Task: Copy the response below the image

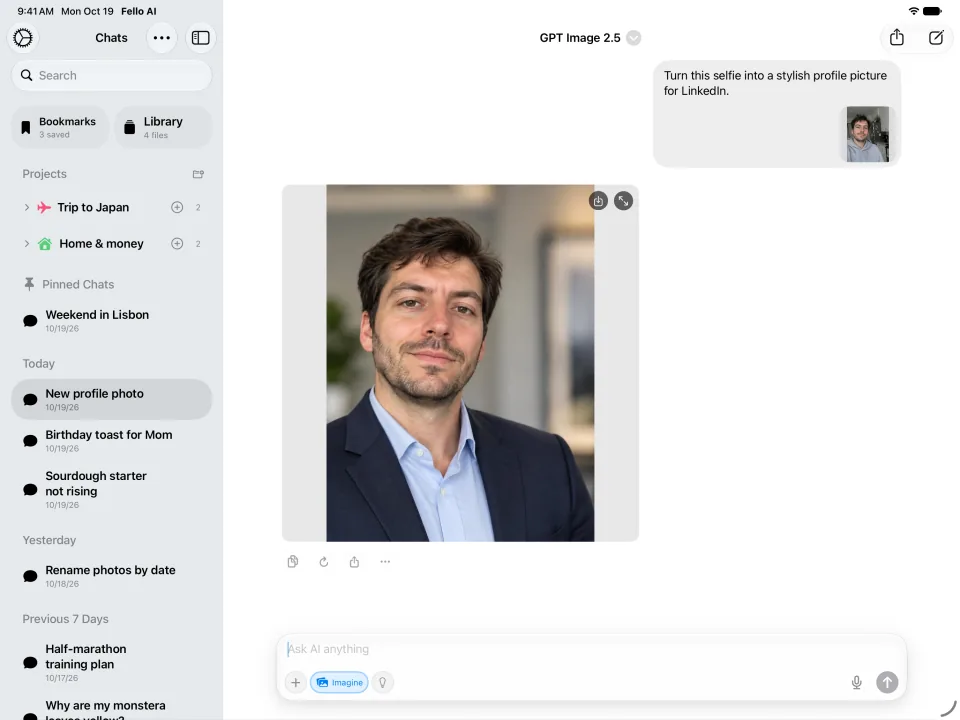Action: pyautogui.click(x=293, y=561)
